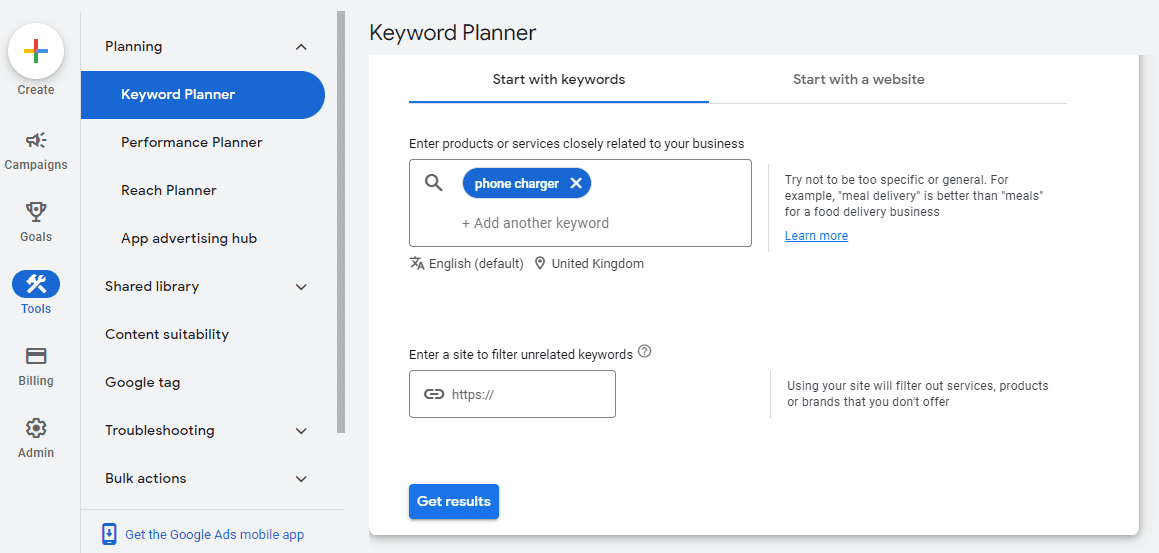The height and width of the screenshot is (553, 1159).
Task: Click the sidebar vertical scrollbar
Action: (341, 222)
